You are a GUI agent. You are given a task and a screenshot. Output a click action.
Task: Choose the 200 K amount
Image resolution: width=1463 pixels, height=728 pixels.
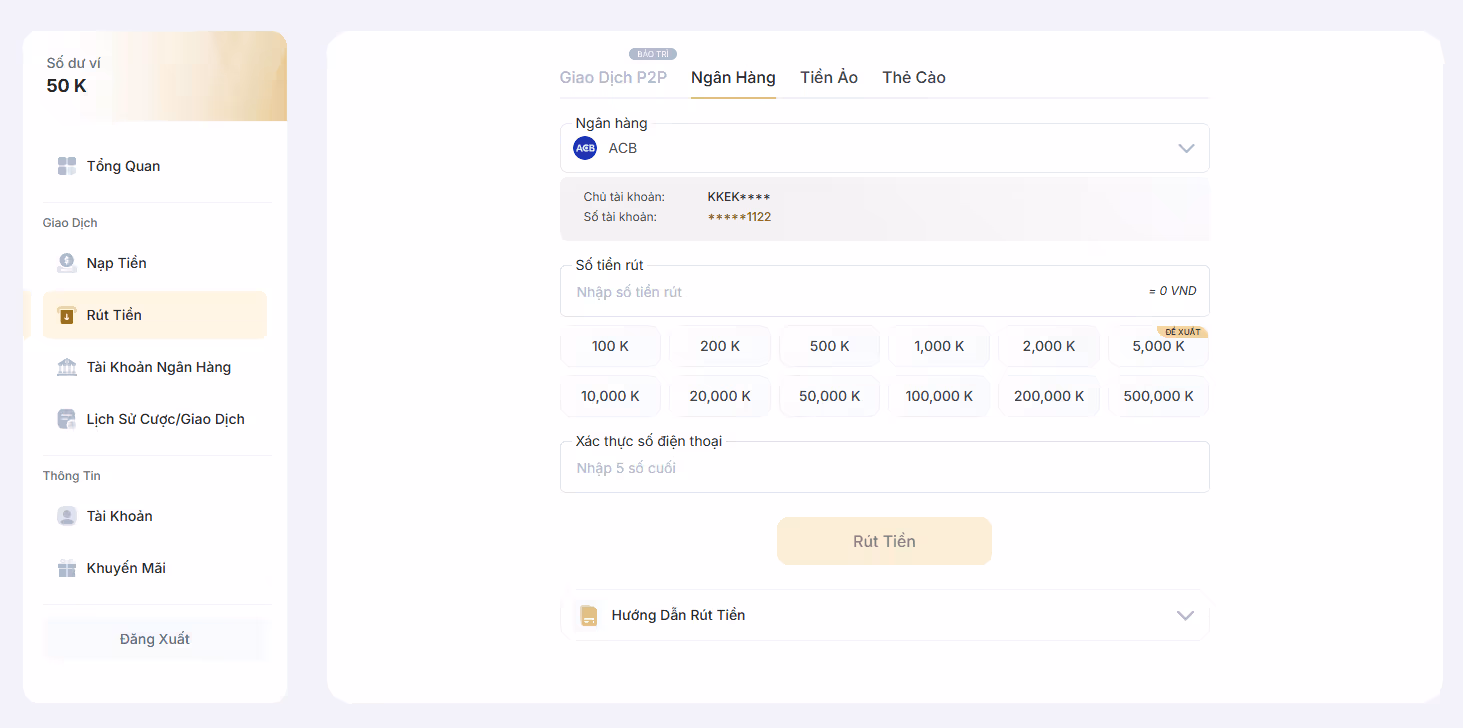point(720,346)
